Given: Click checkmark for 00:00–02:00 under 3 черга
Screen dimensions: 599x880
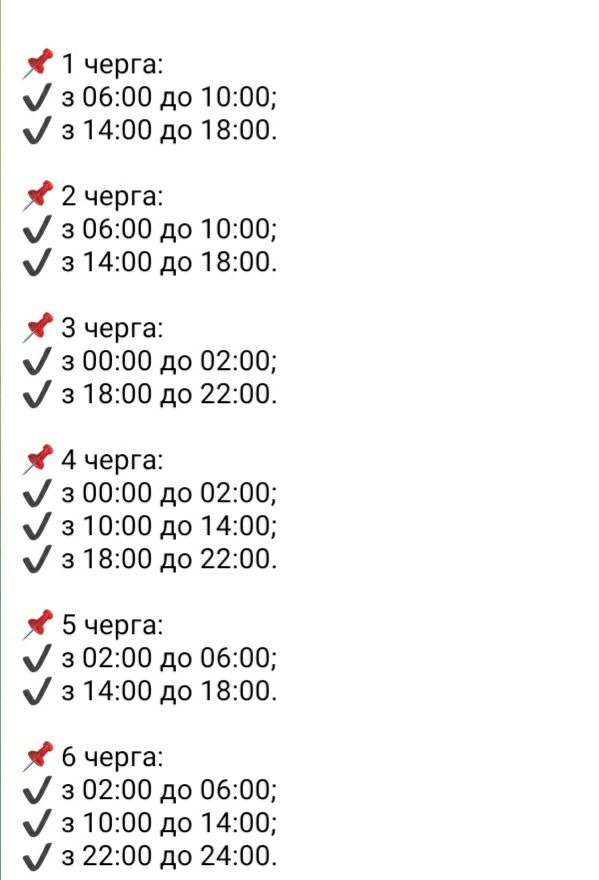Looking at the screenshot, I should [x=37, y=361].
